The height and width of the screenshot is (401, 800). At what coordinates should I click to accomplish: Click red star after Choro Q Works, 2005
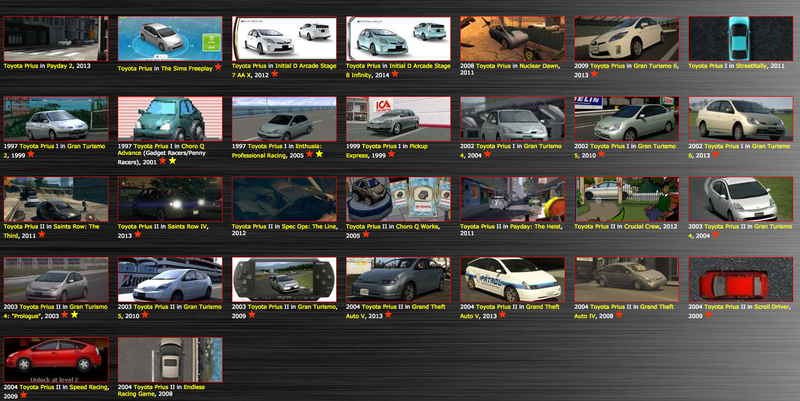click(x=366, y=235)
